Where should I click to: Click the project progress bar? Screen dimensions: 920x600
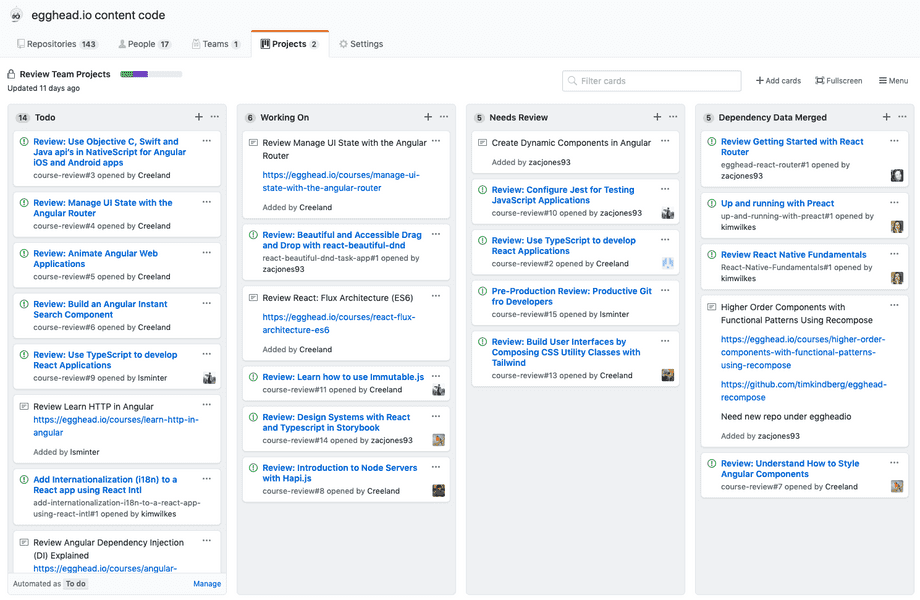click(x=150, y=72)
